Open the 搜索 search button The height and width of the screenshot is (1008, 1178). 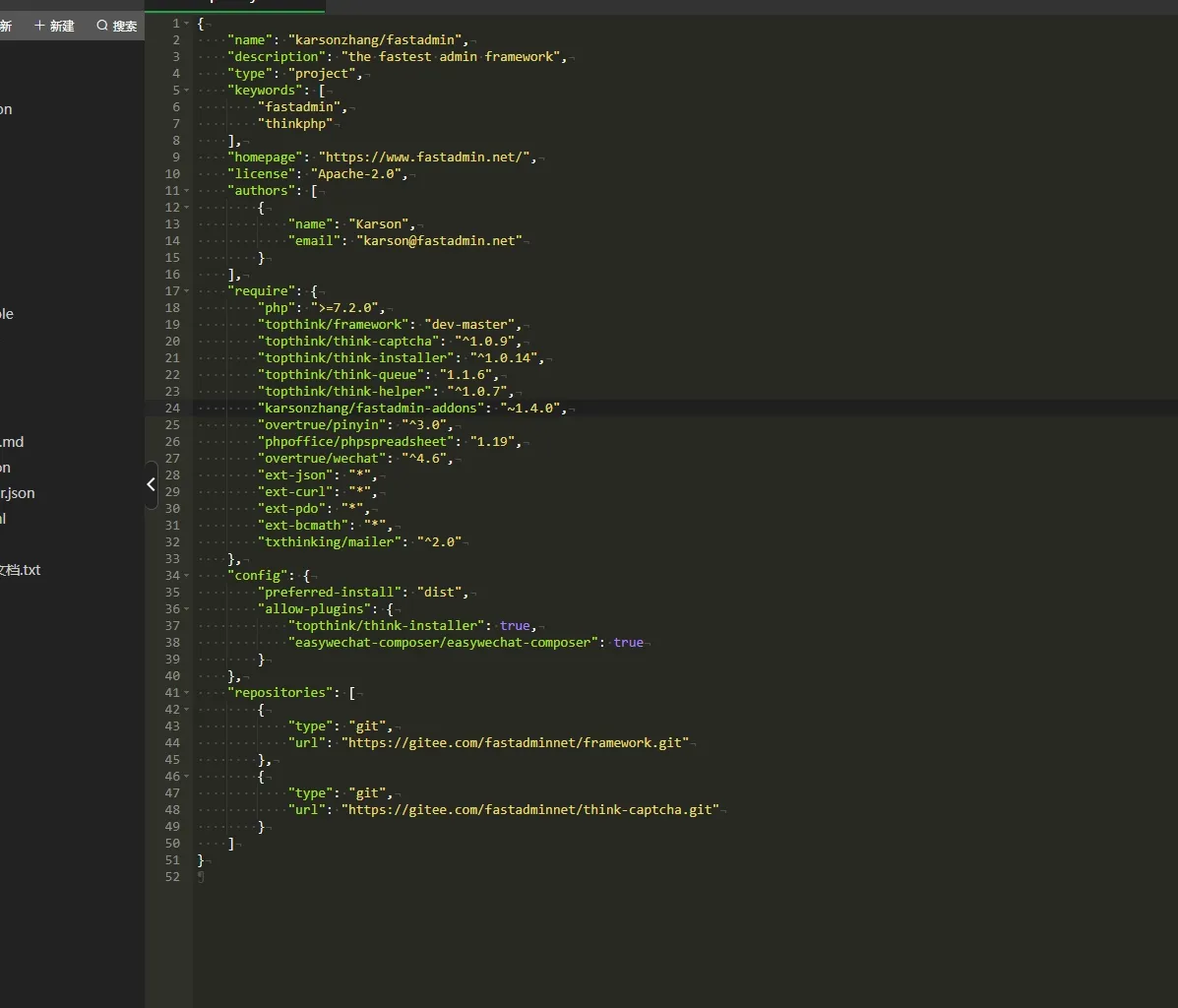(x=116, y=26)
